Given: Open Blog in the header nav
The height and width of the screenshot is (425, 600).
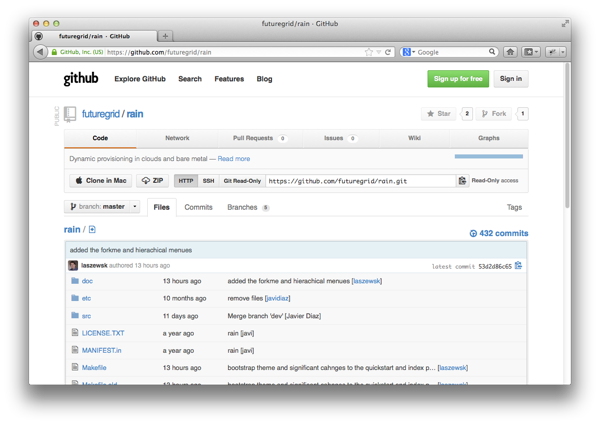Looking at the screenshot, I should [x=264, y=79].
